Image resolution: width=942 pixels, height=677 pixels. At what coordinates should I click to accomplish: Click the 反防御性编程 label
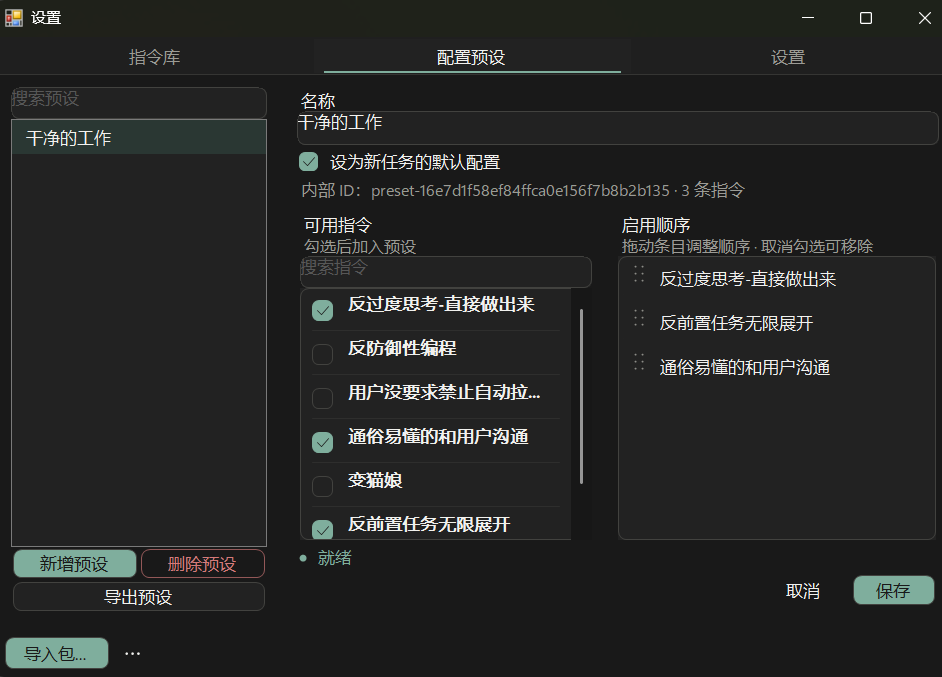[x=402, y=348]
